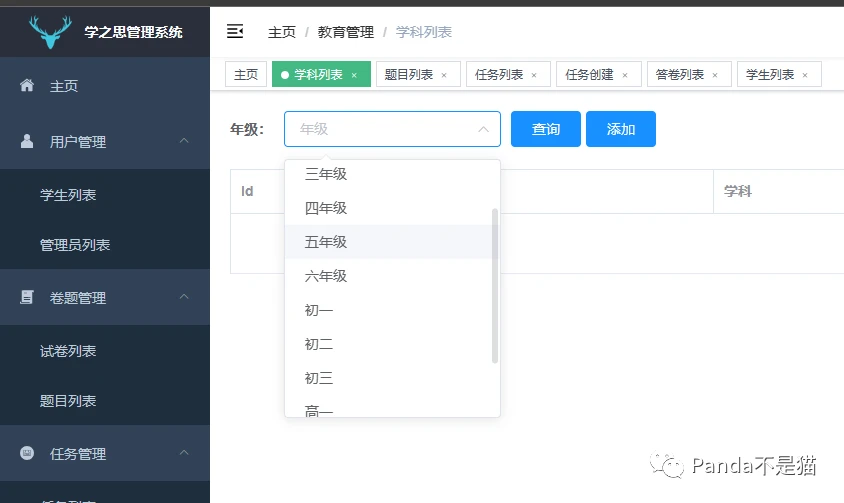844x503 pixels.
Task: Click the dropdown list scrollbar
Action: tap(495, 286)
